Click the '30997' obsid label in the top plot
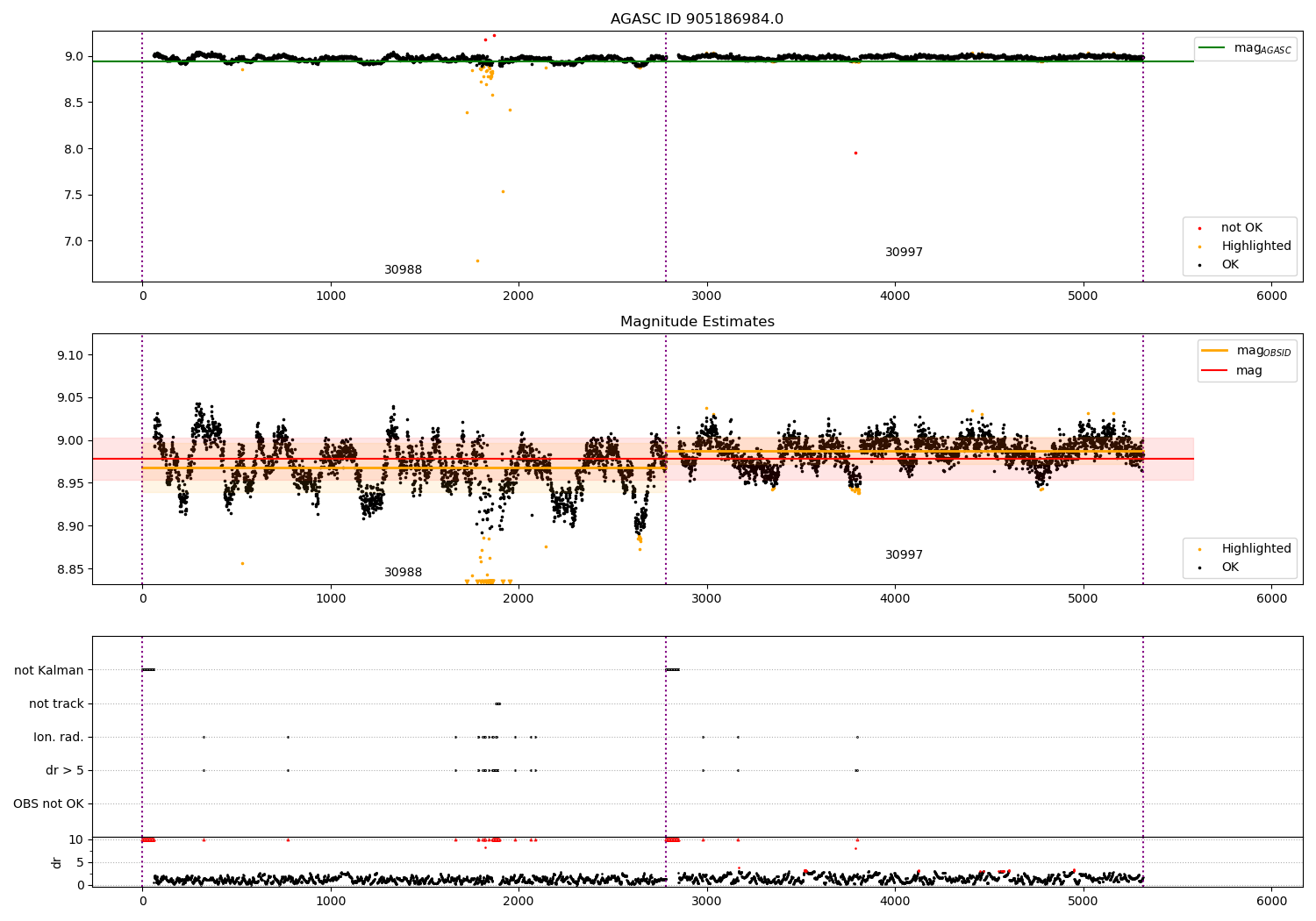The width and height of the screenshot is (1316, 921). (904, 253)
